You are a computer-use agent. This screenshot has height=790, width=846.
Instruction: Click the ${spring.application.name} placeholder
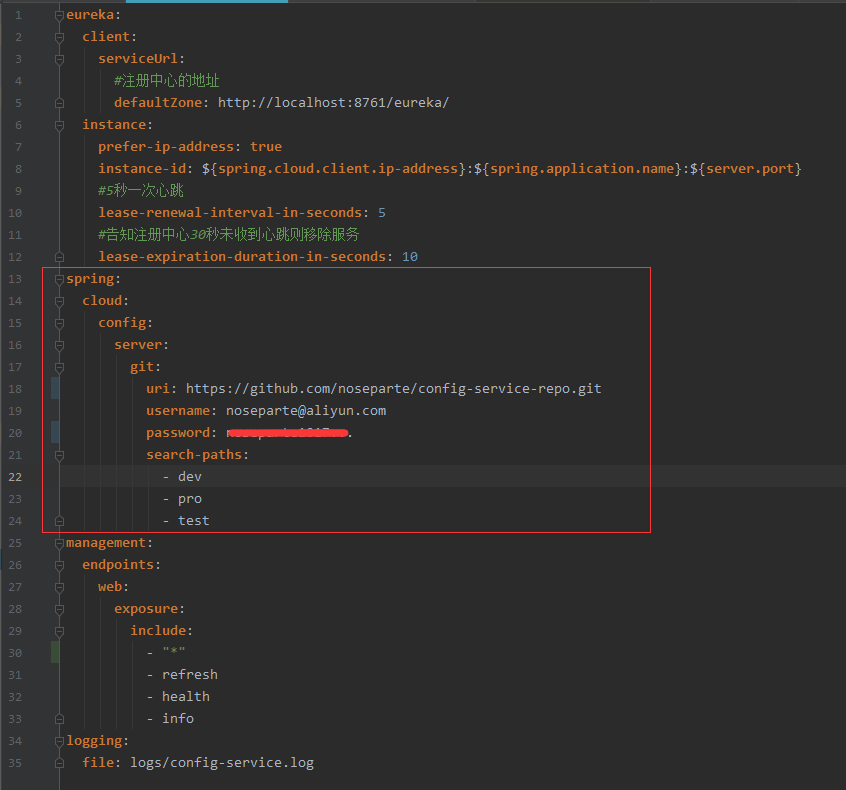pyautogui.click(x=578, y=169)
